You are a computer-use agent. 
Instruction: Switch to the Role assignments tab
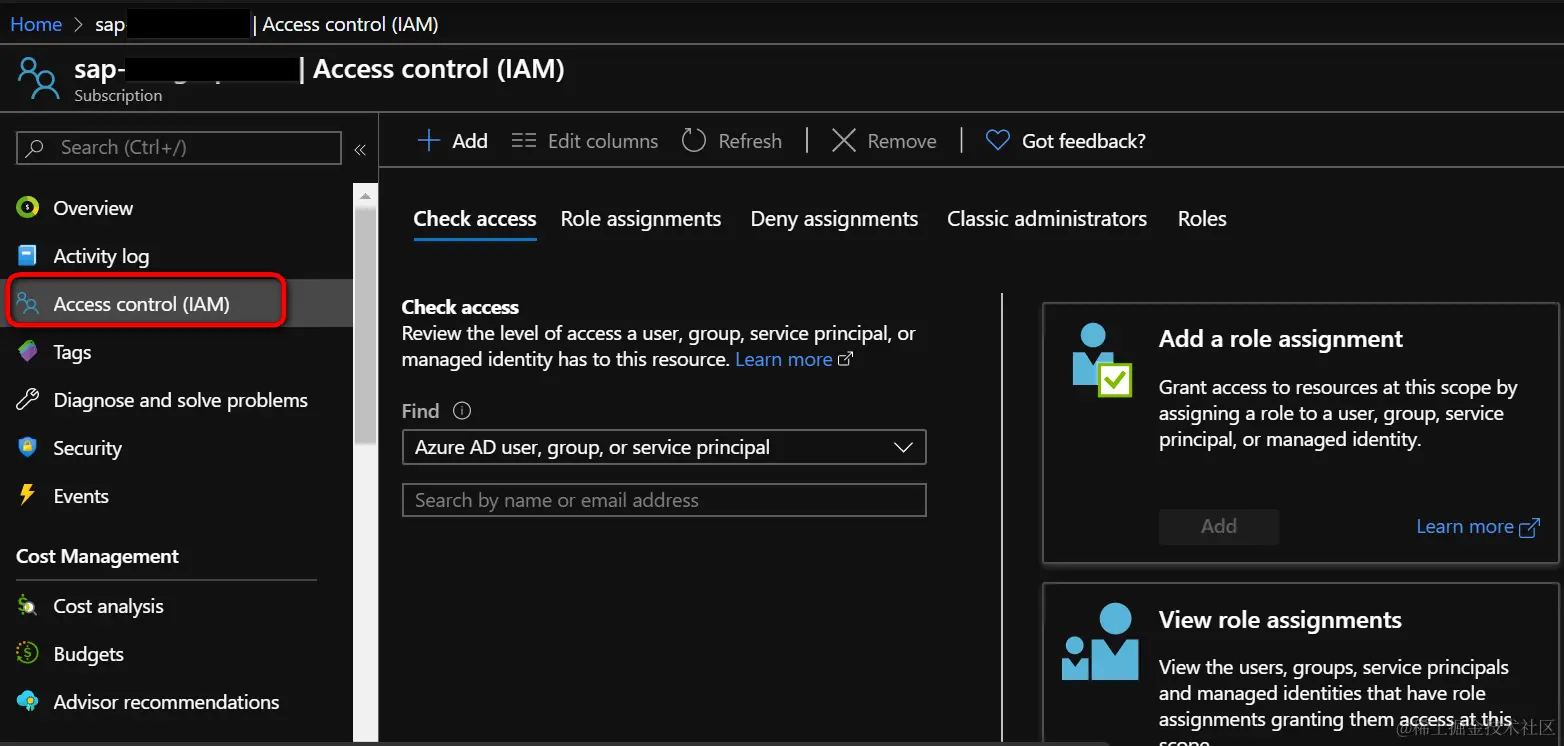[x=641, y=219]
